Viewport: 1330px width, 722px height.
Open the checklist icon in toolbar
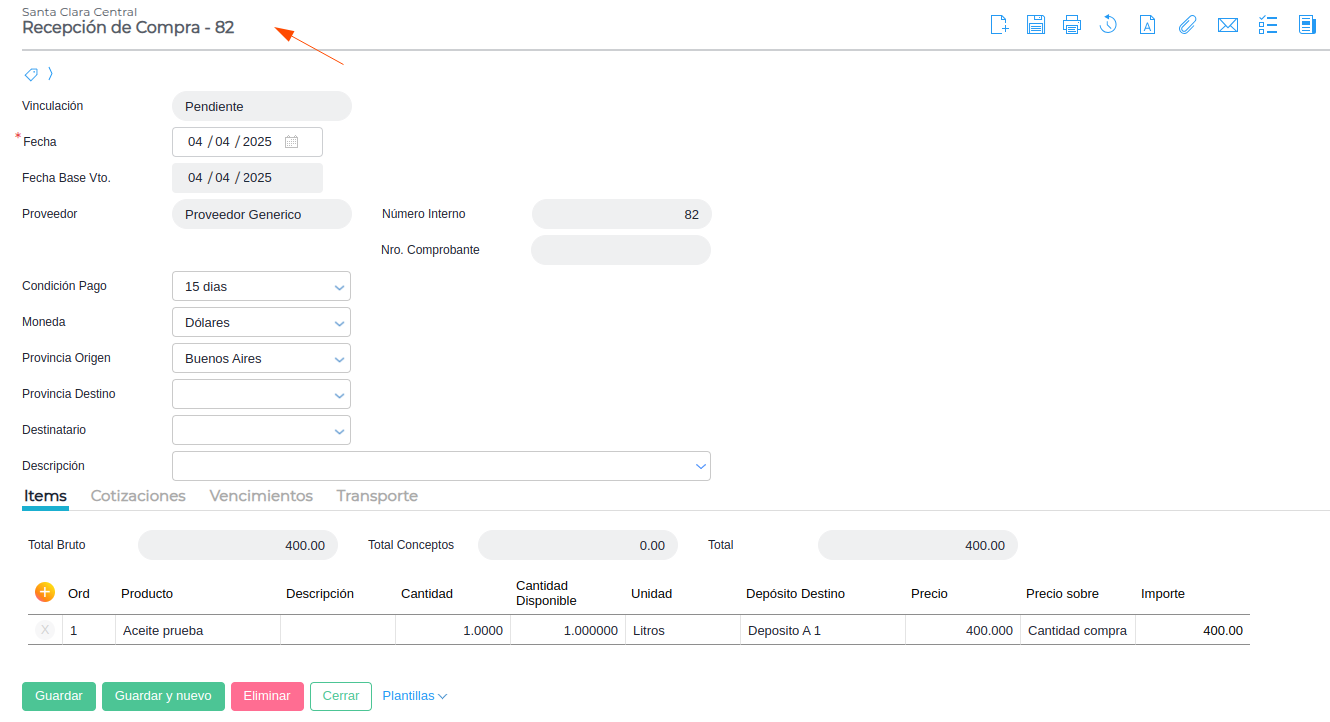coord(1268,25)
